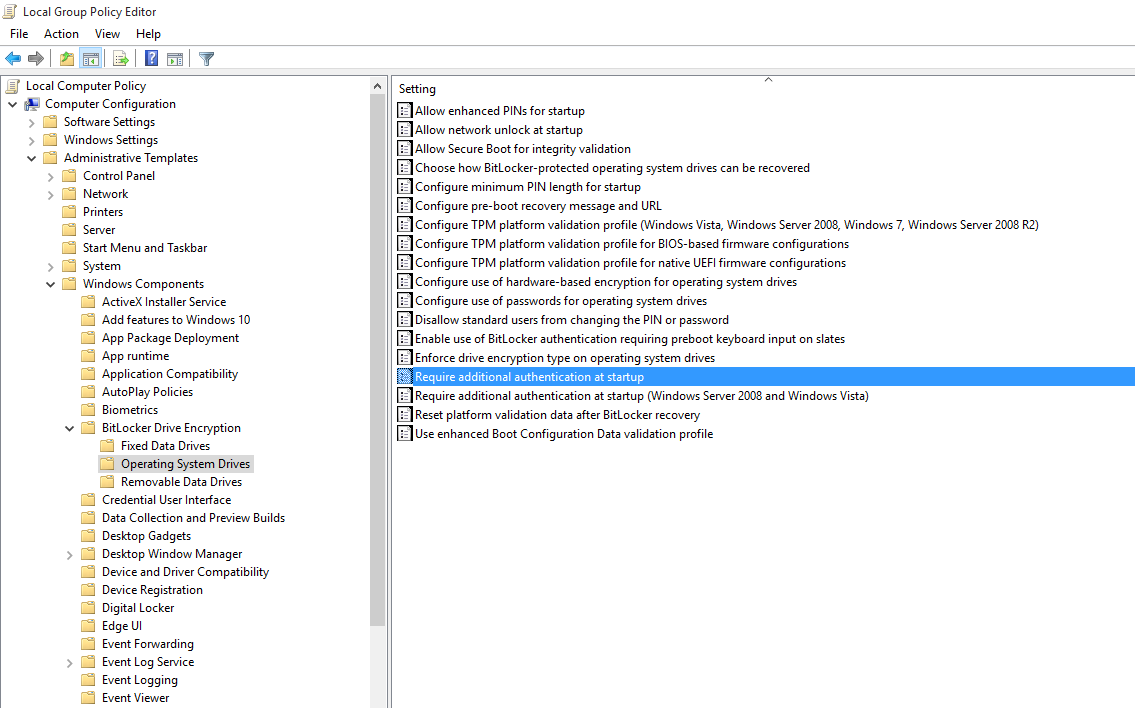Click folder icon next to Digital Locker
The width and height of the screenshot is (1135, 708).
(88, 608)
